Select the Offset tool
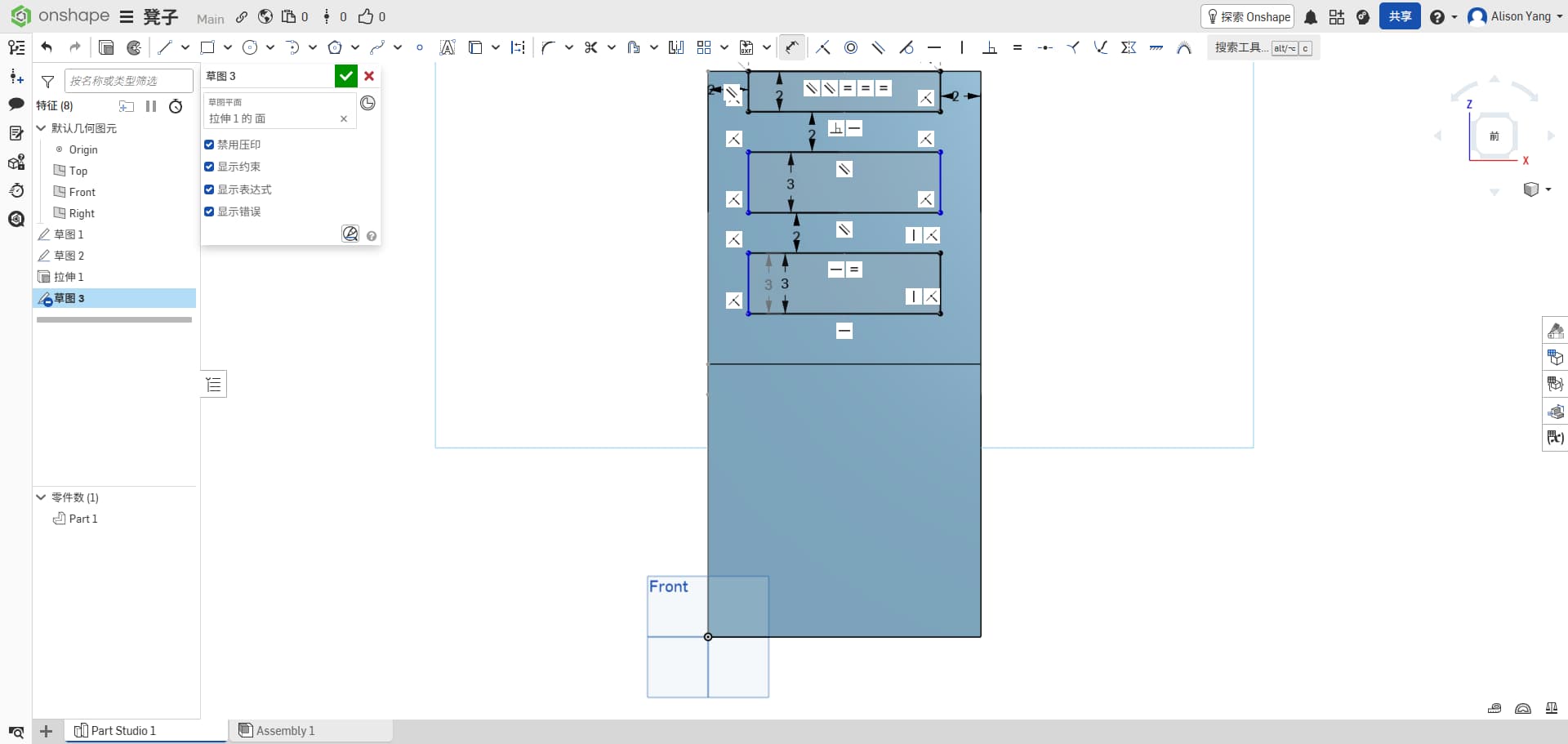The width and height of the screenshot is (1568, 744). tap(634, 47)
